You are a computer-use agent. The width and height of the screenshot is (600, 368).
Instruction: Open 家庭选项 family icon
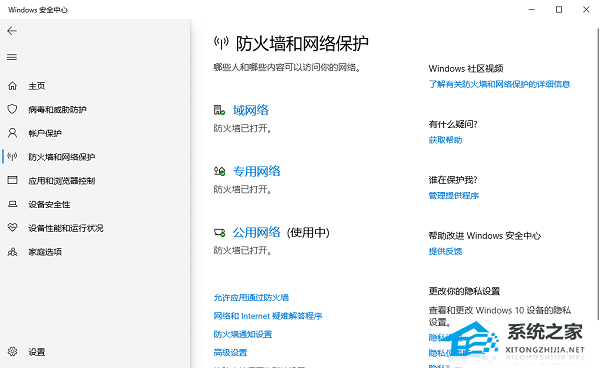[12, 252]
